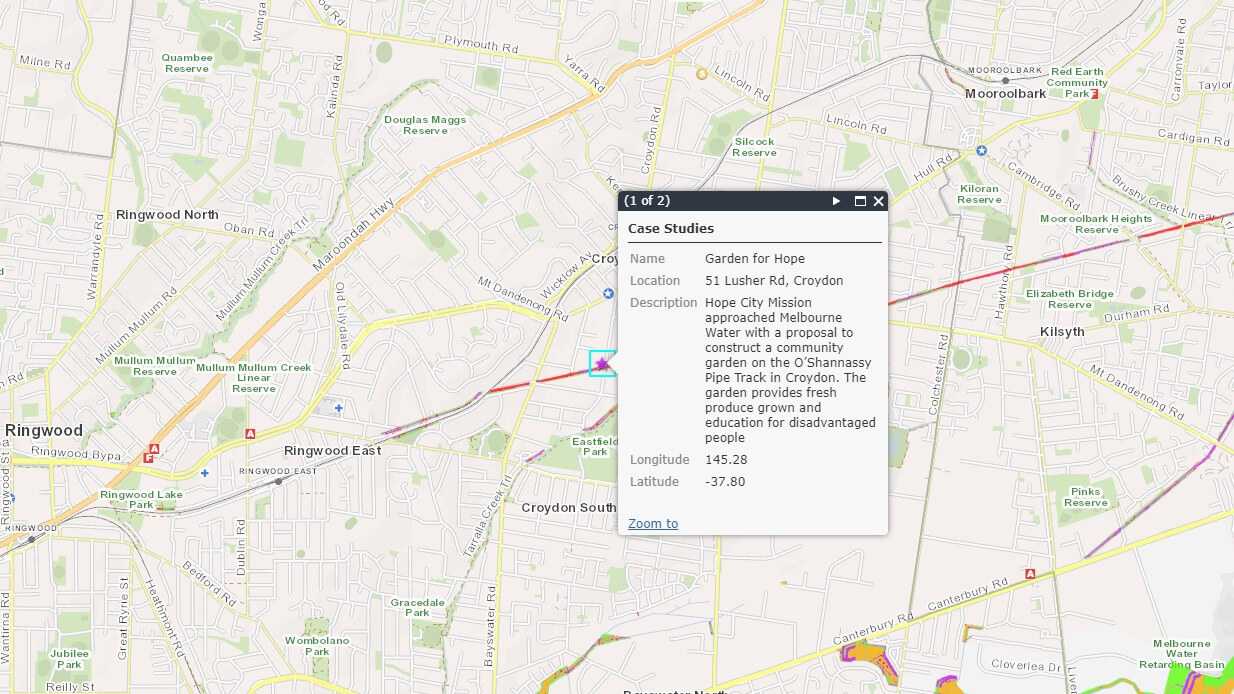Viewport: 1234px width, 694px height.
Task: Click the Zoom to link
Action: (x=652, y=524)
